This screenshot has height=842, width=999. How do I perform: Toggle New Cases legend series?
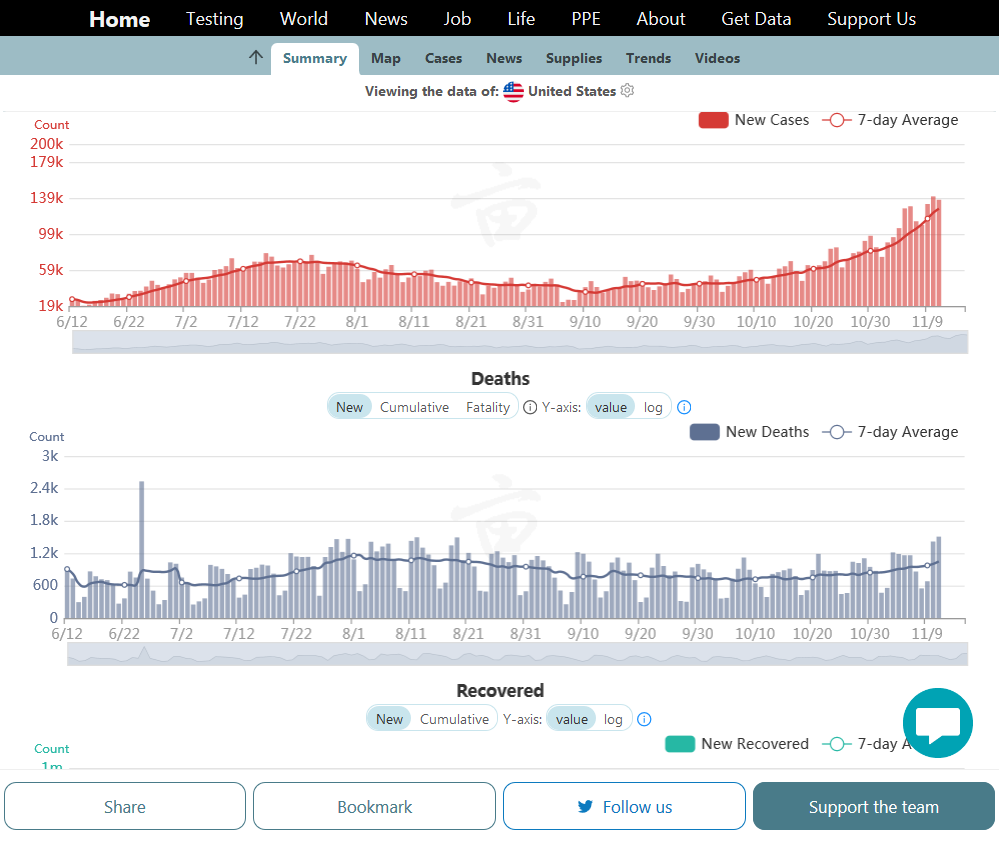(x=753, y=120)
